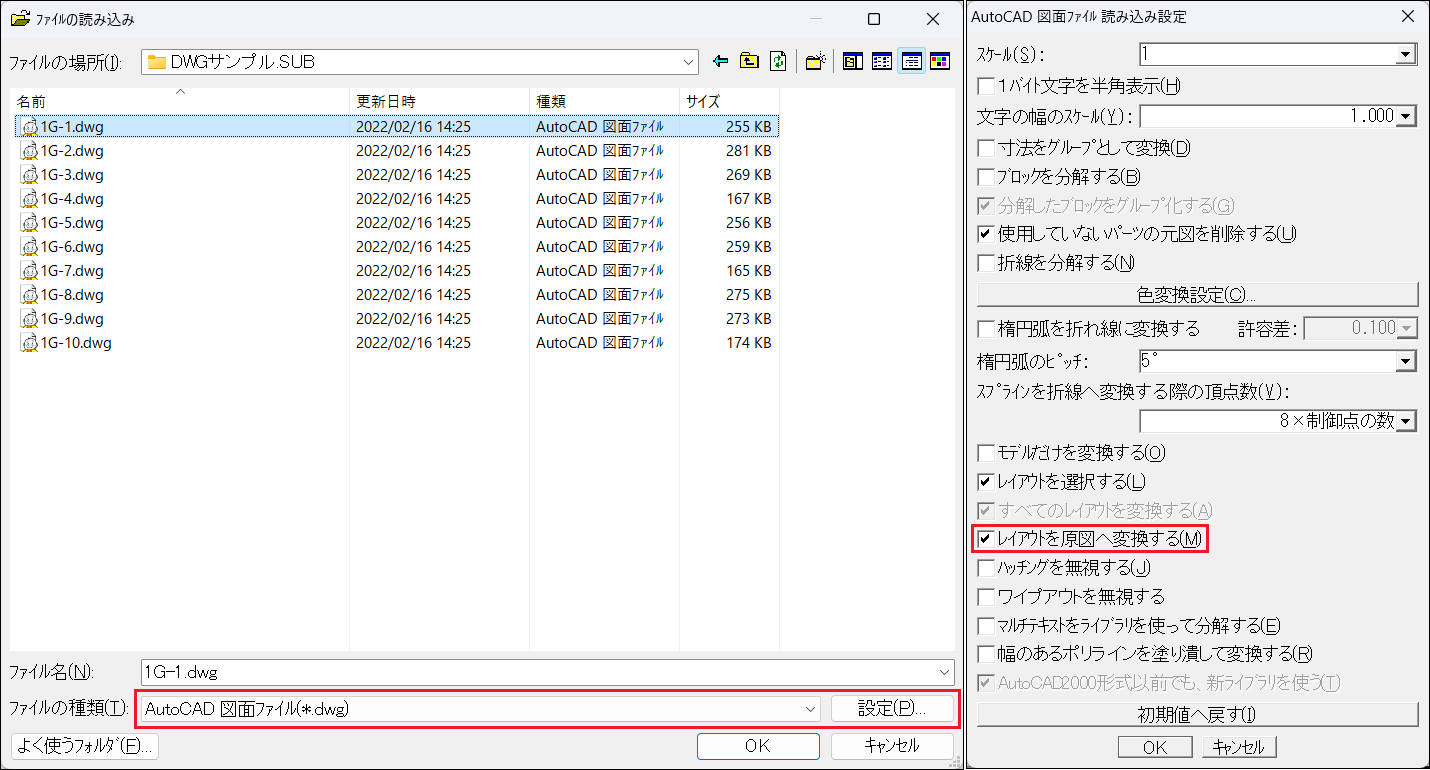Enable 折線を分解する checkbox
The height and width of the screenshot is (770, 1430).
tap(986, 263)
